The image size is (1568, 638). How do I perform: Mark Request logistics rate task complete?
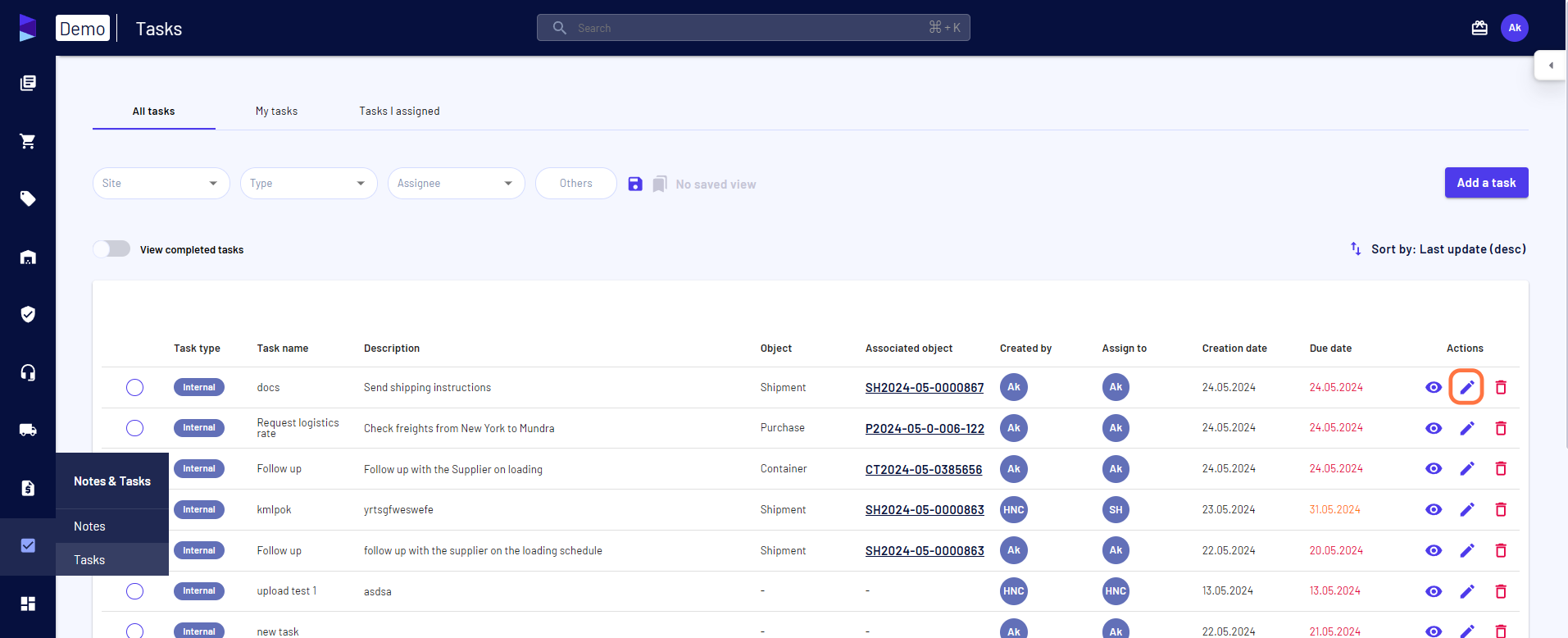pos(135,428)
